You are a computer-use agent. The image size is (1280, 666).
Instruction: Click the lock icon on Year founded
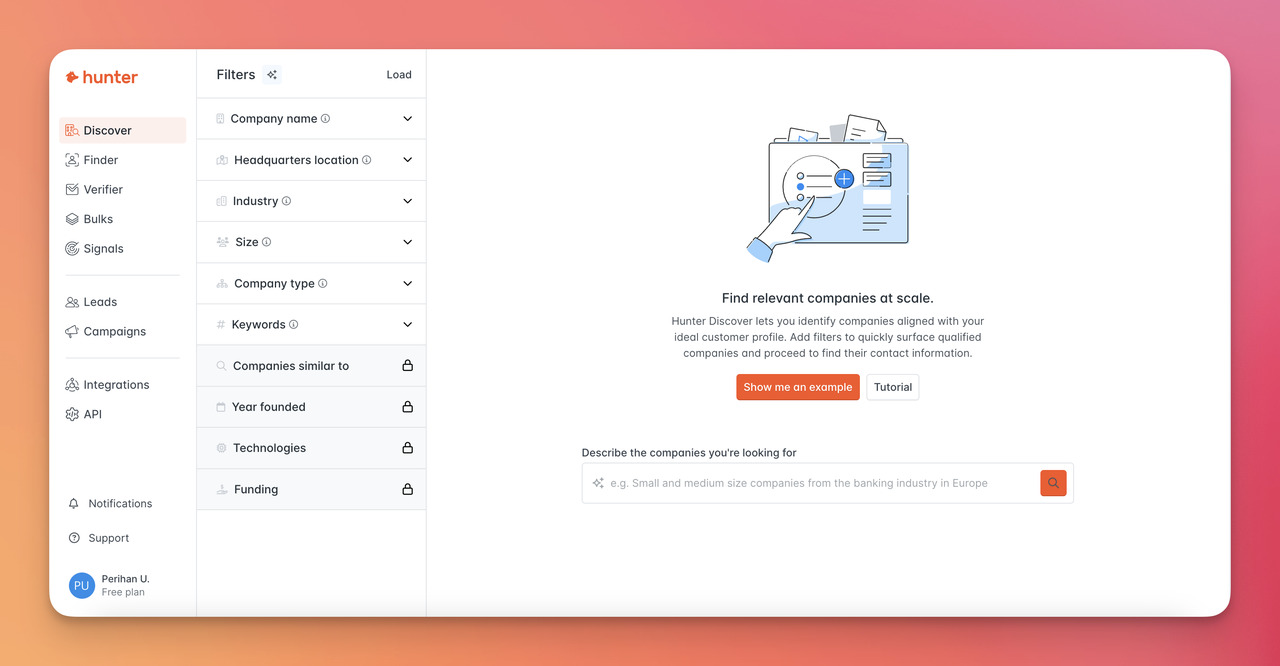coord(407,407)
